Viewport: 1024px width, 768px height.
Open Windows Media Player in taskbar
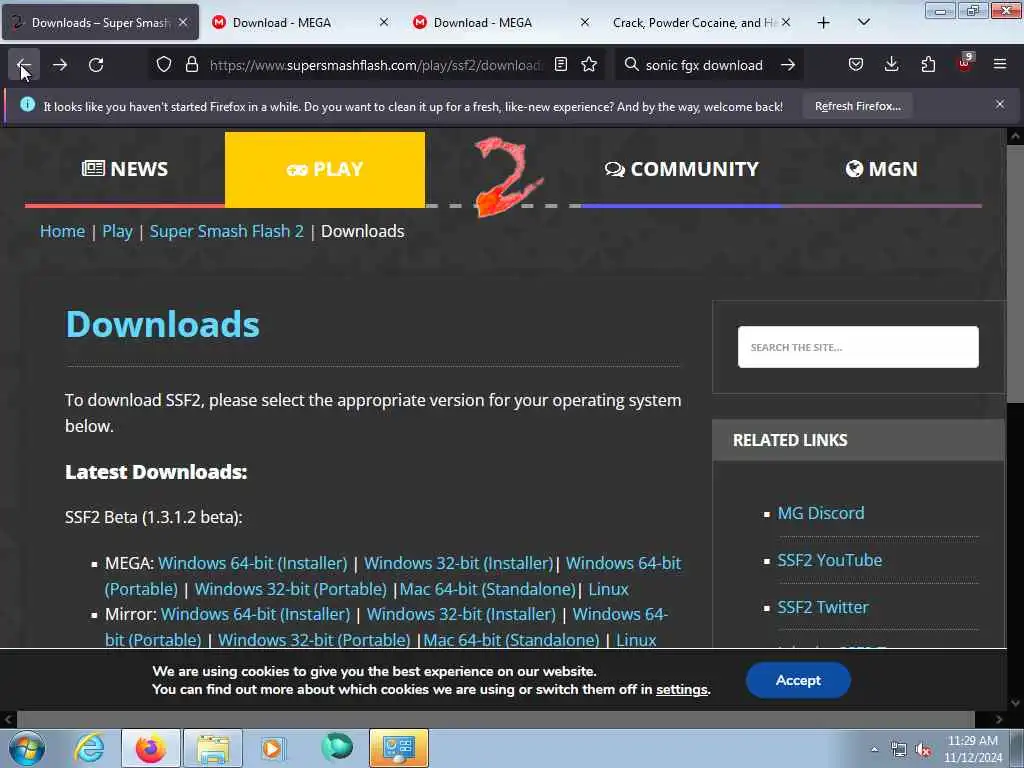[x=272, y=748]
